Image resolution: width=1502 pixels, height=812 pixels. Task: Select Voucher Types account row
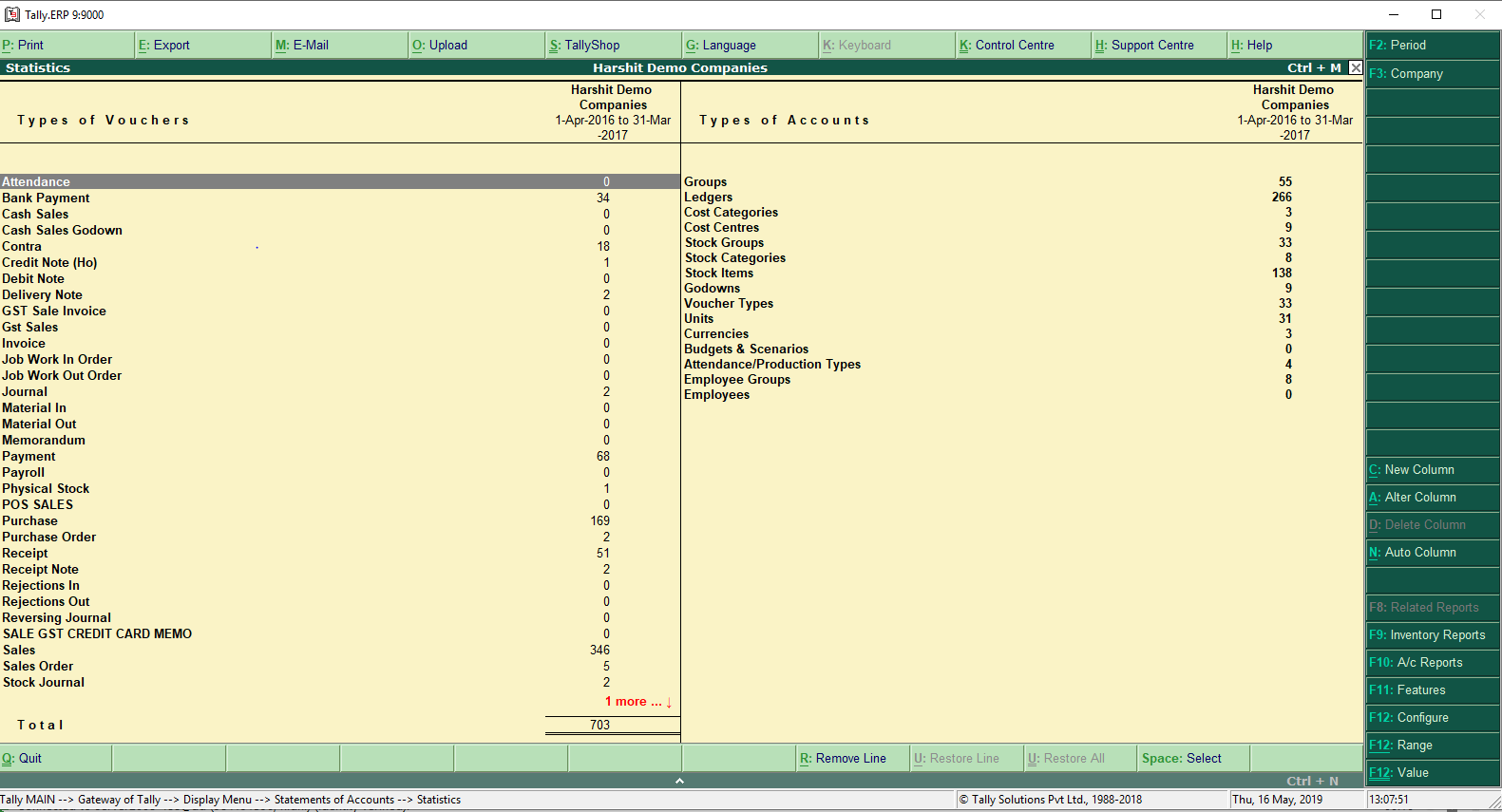[1022, 303]
